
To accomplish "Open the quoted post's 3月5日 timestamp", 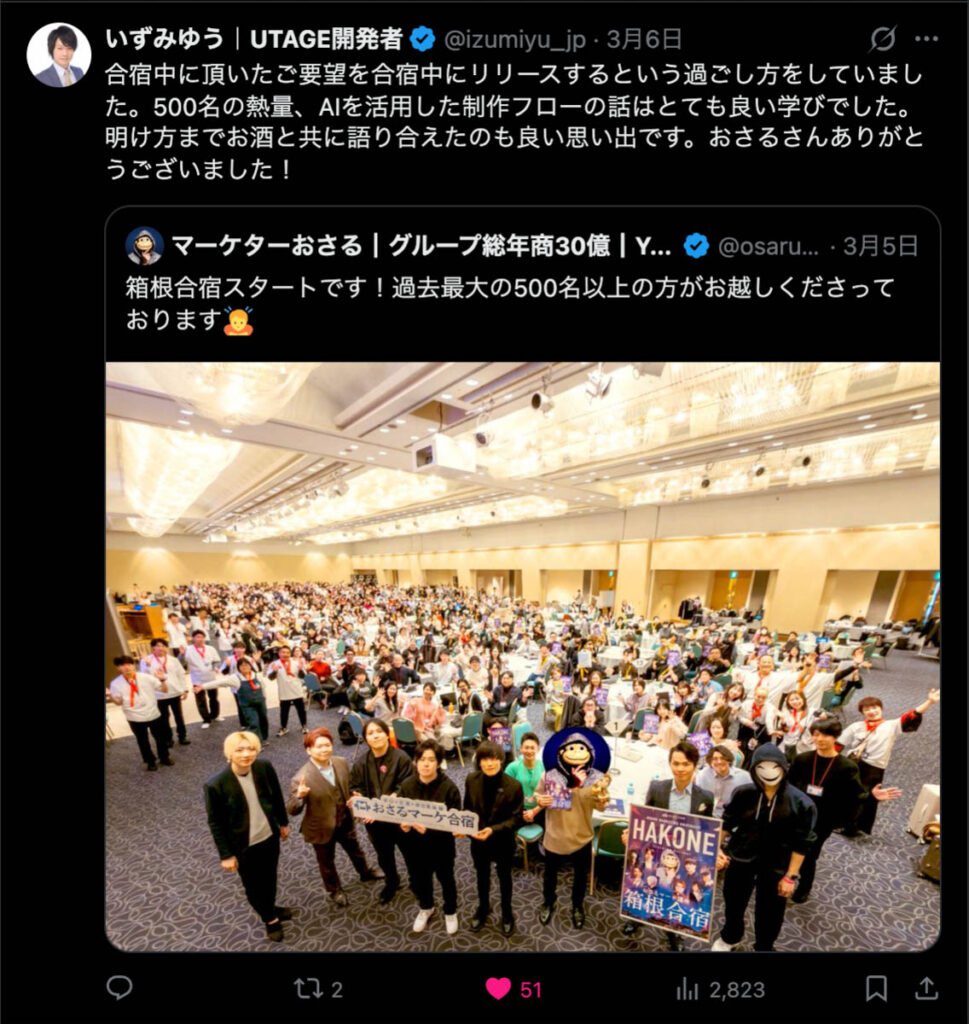I will 880,246.
